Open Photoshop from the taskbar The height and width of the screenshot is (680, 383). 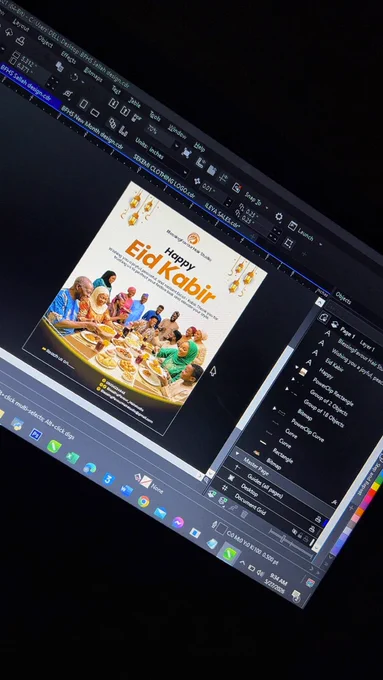(x=36, y=434)
